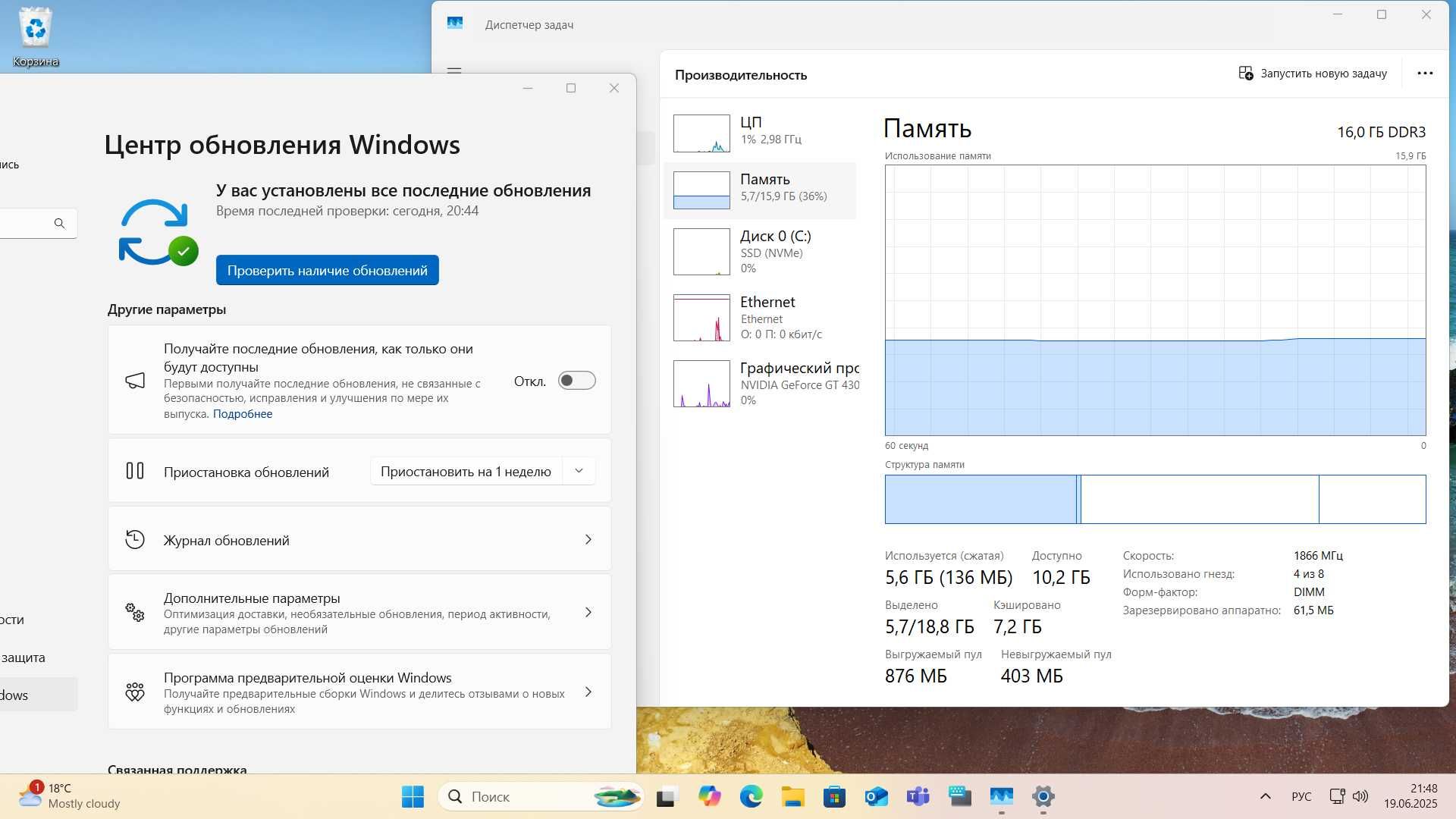Click the taskbar Поиск search box

(541, 796)
